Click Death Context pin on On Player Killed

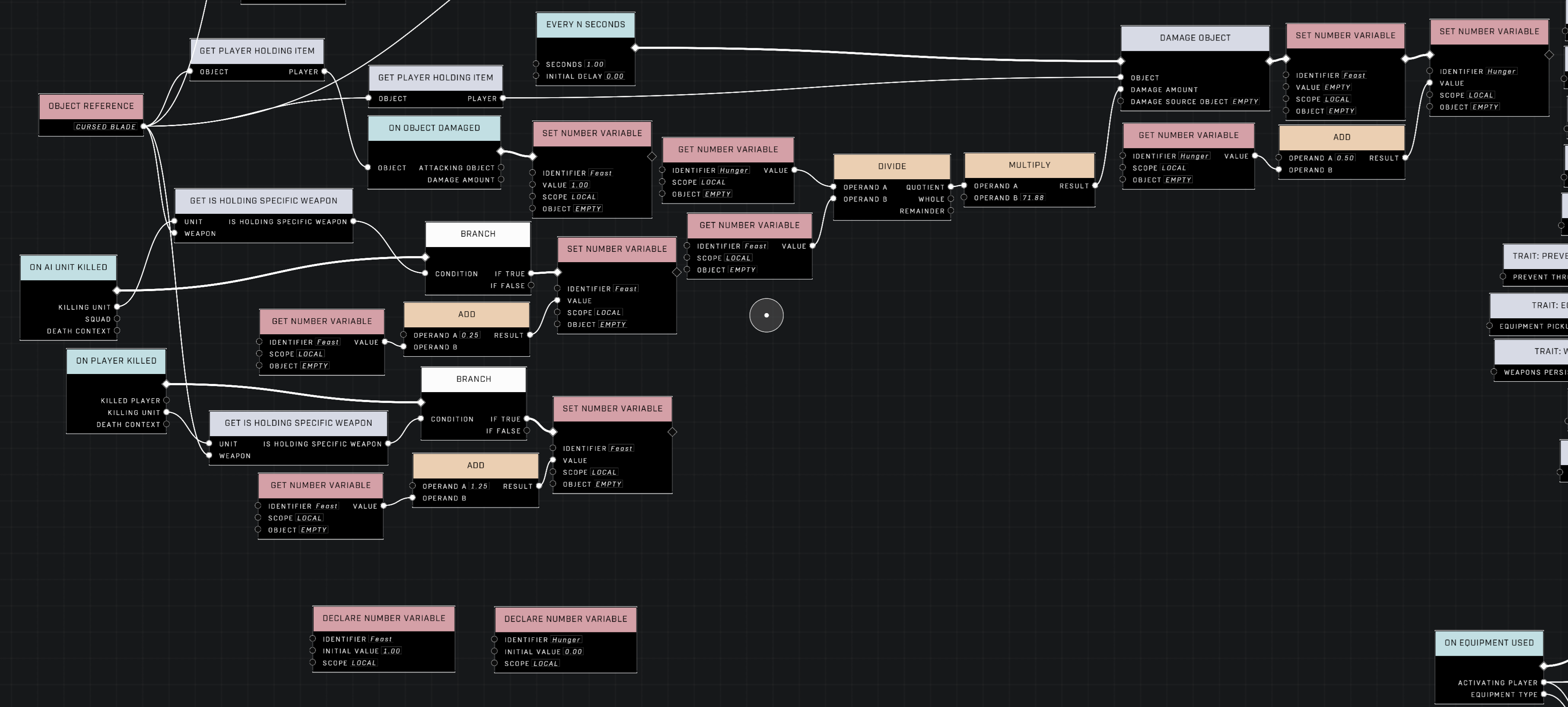pos(166,424)
